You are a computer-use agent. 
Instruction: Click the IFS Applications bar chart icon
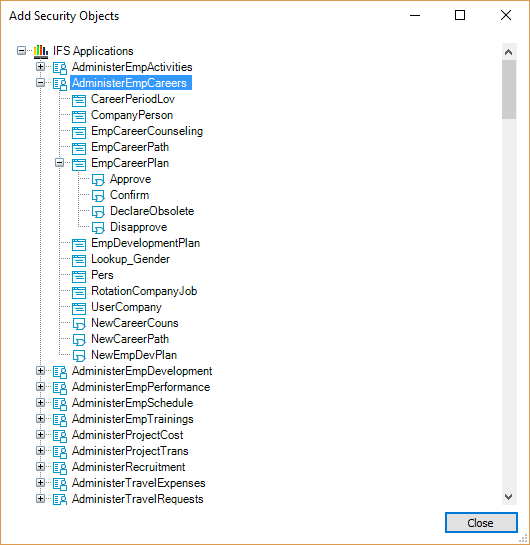41,51
